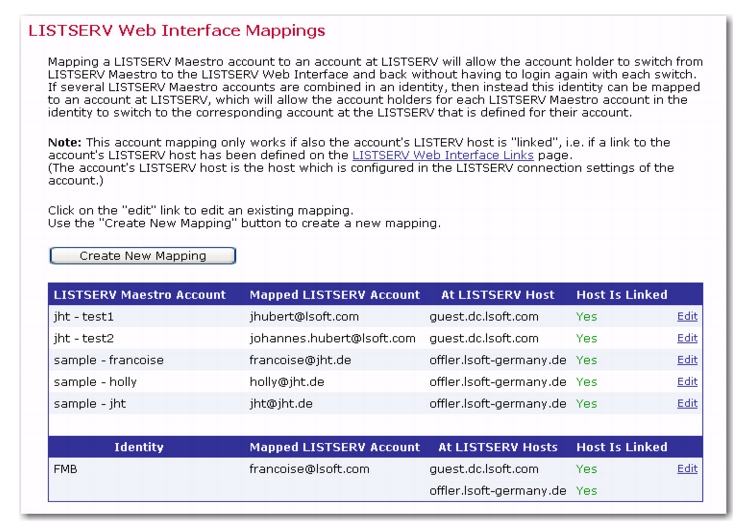Click offler.lsoft-germany.de host in sample - holly row
The height and width of the screenshot is (531, 745).
498,382
